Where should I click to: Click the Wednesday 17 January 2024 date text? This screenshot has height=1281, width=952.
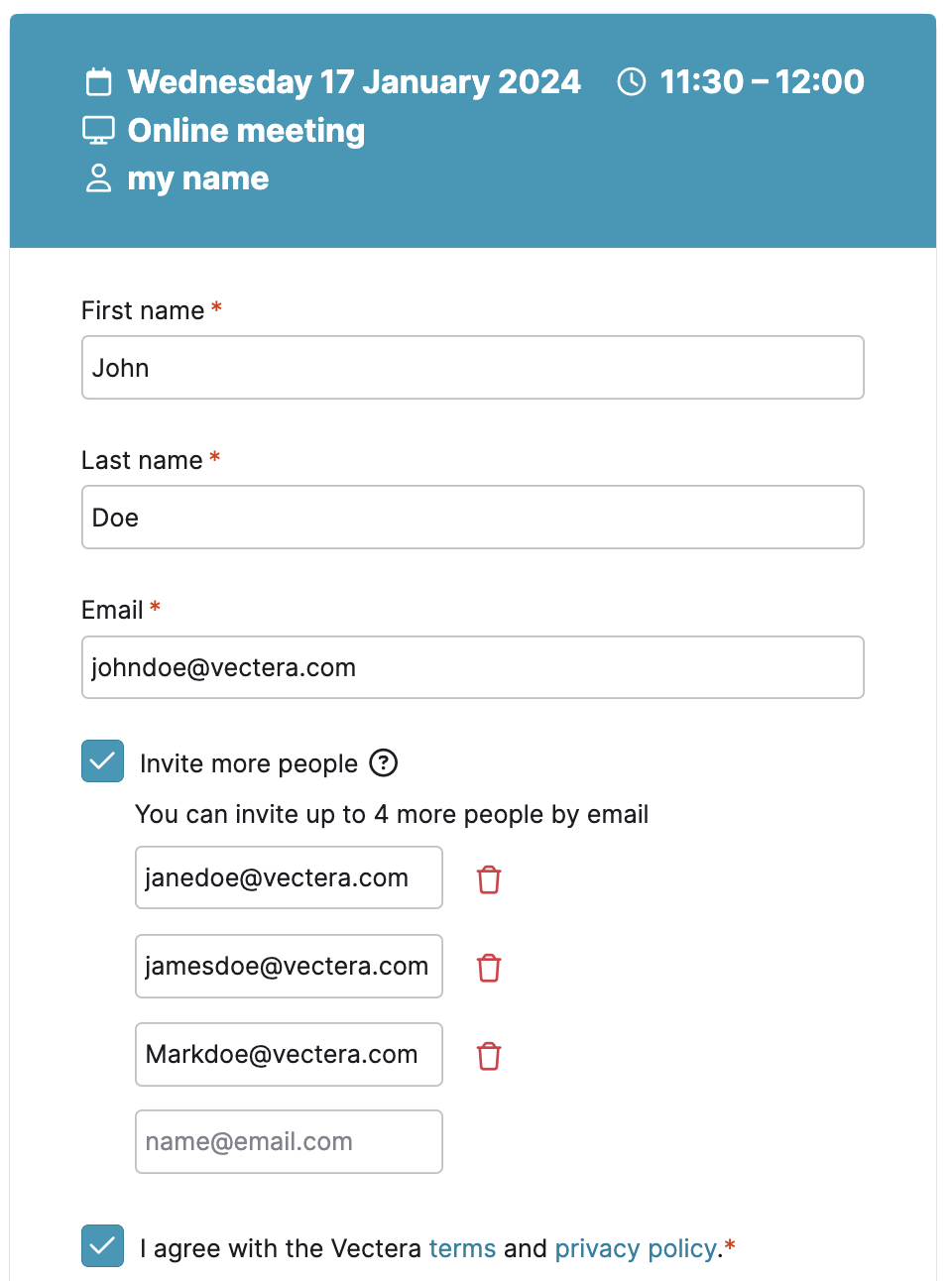click(354, 81)
